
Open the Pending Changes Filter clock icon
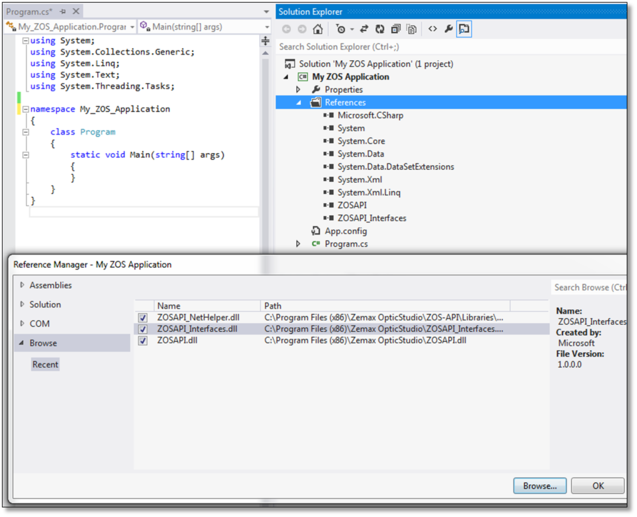pyautogui.click(x=340, y=29)
